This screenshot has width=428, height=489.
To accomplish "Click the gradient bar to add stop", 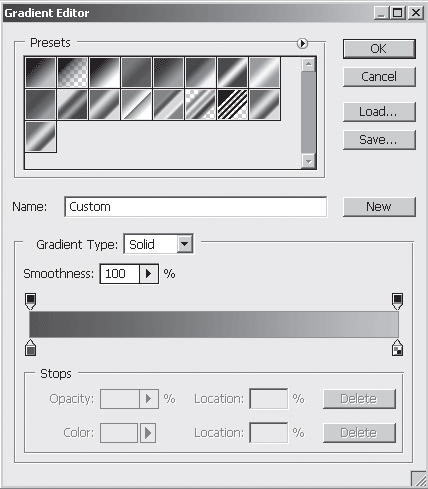I will tap(214, 324).
